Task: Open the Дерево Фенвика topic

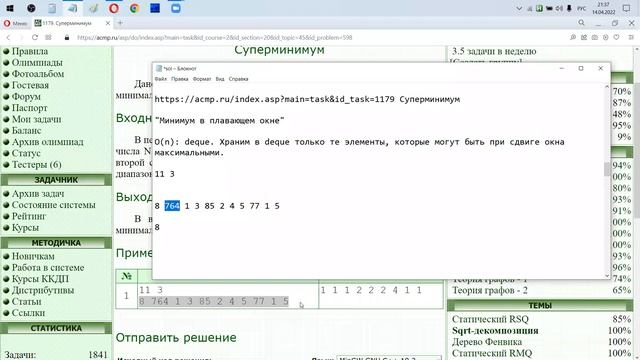Action: click(x=487, y=342)
